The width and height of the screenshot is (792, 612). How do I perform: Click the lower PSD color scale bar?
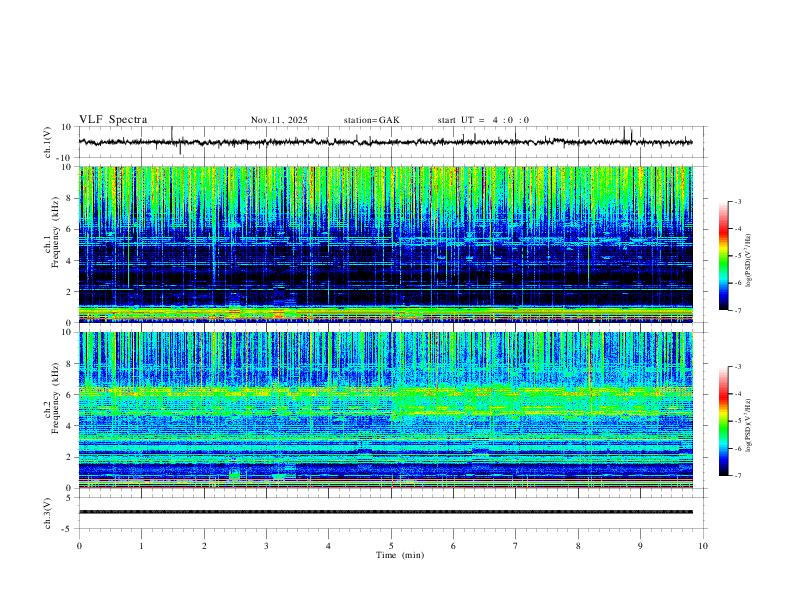pyautogui.click(x=723, y=421)
